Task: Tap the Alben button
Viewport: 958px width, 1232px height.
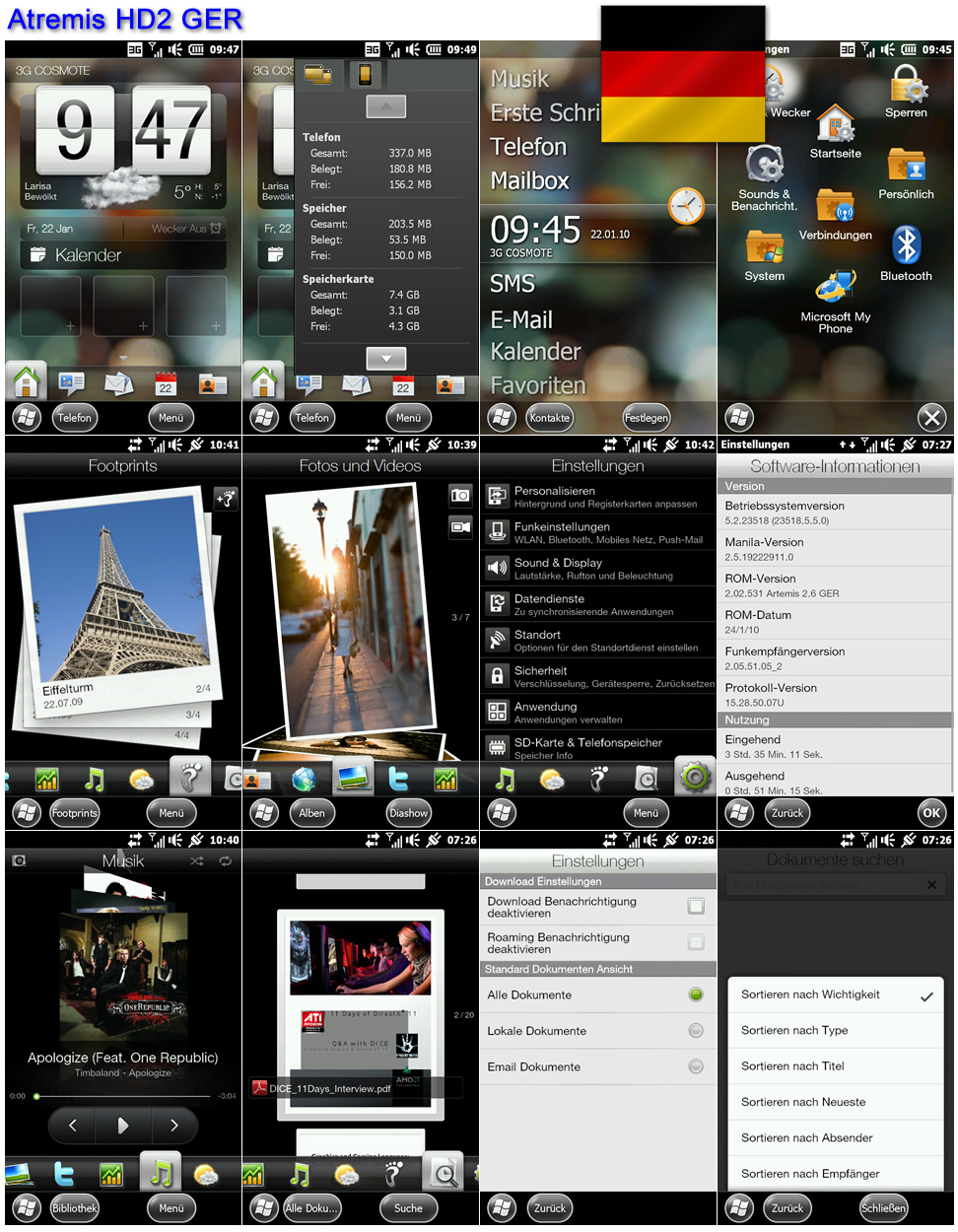Action: click(312, 813)
